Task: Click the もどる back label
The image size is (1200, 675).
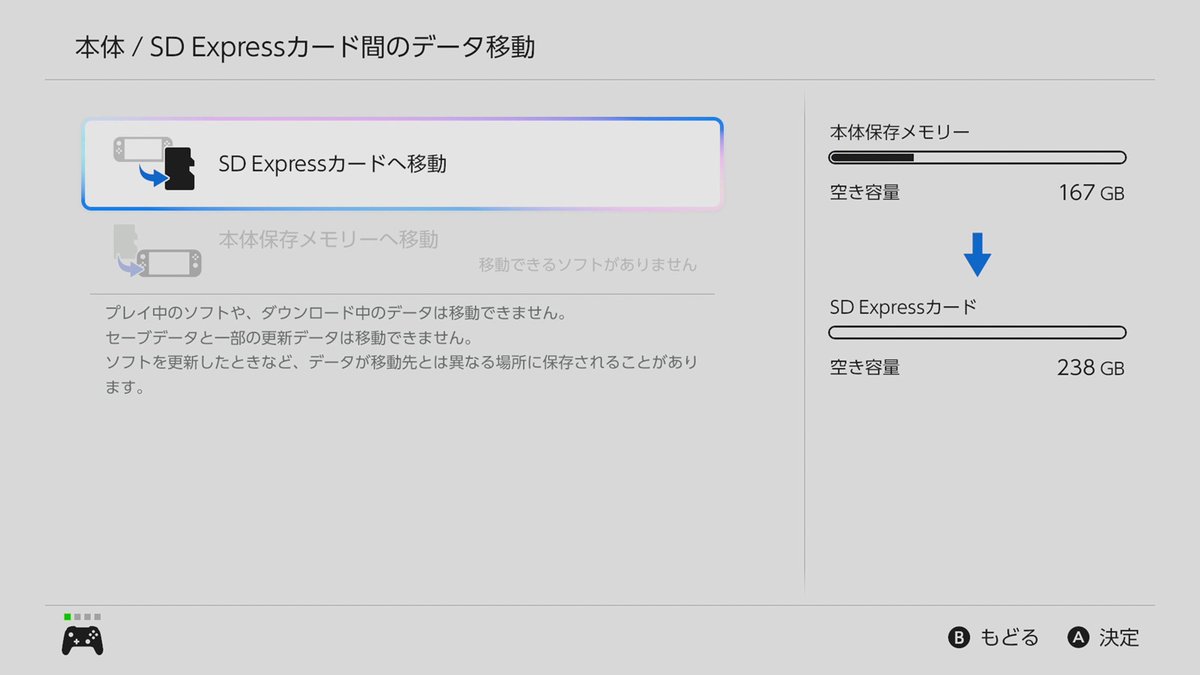Action: tap(1008, 638)
